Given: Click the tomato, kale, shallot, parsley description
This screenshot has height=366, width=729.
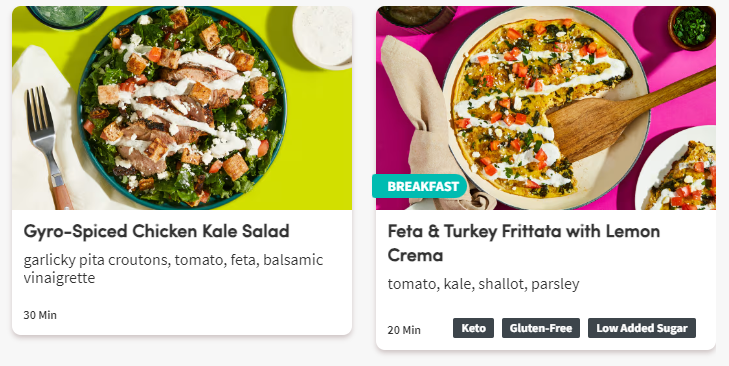Looking at the screenshot, I should coord(484,284).
